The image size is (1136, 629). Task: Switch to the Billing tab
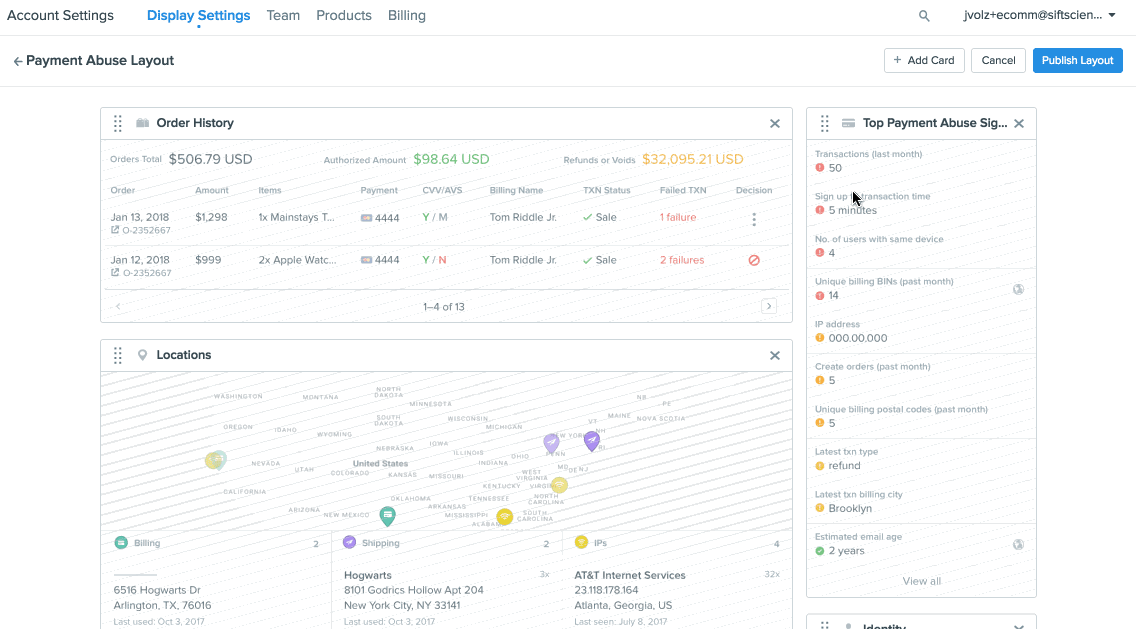(x=406, y=15)
